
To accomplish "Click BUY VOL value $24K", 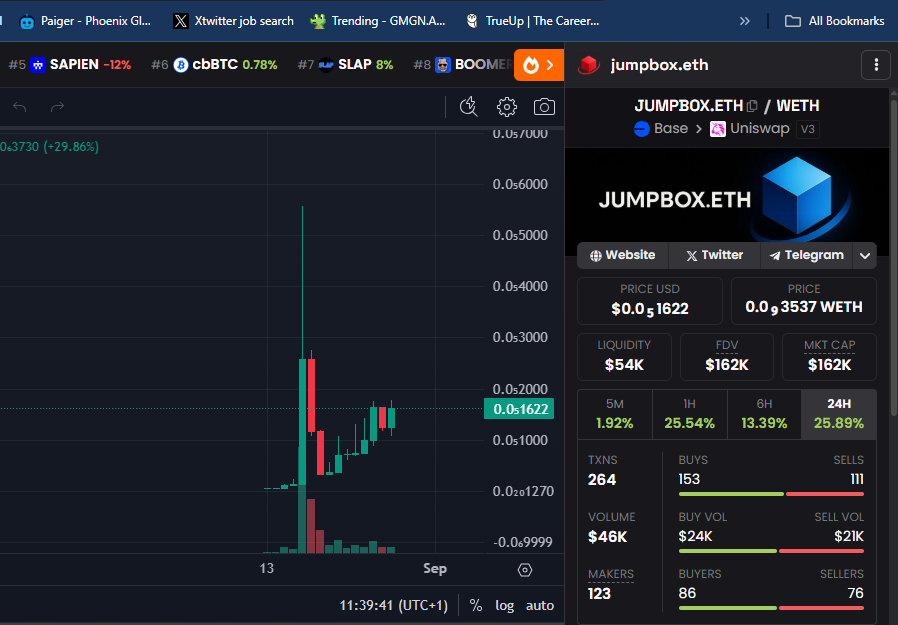I will pos(695,536).
